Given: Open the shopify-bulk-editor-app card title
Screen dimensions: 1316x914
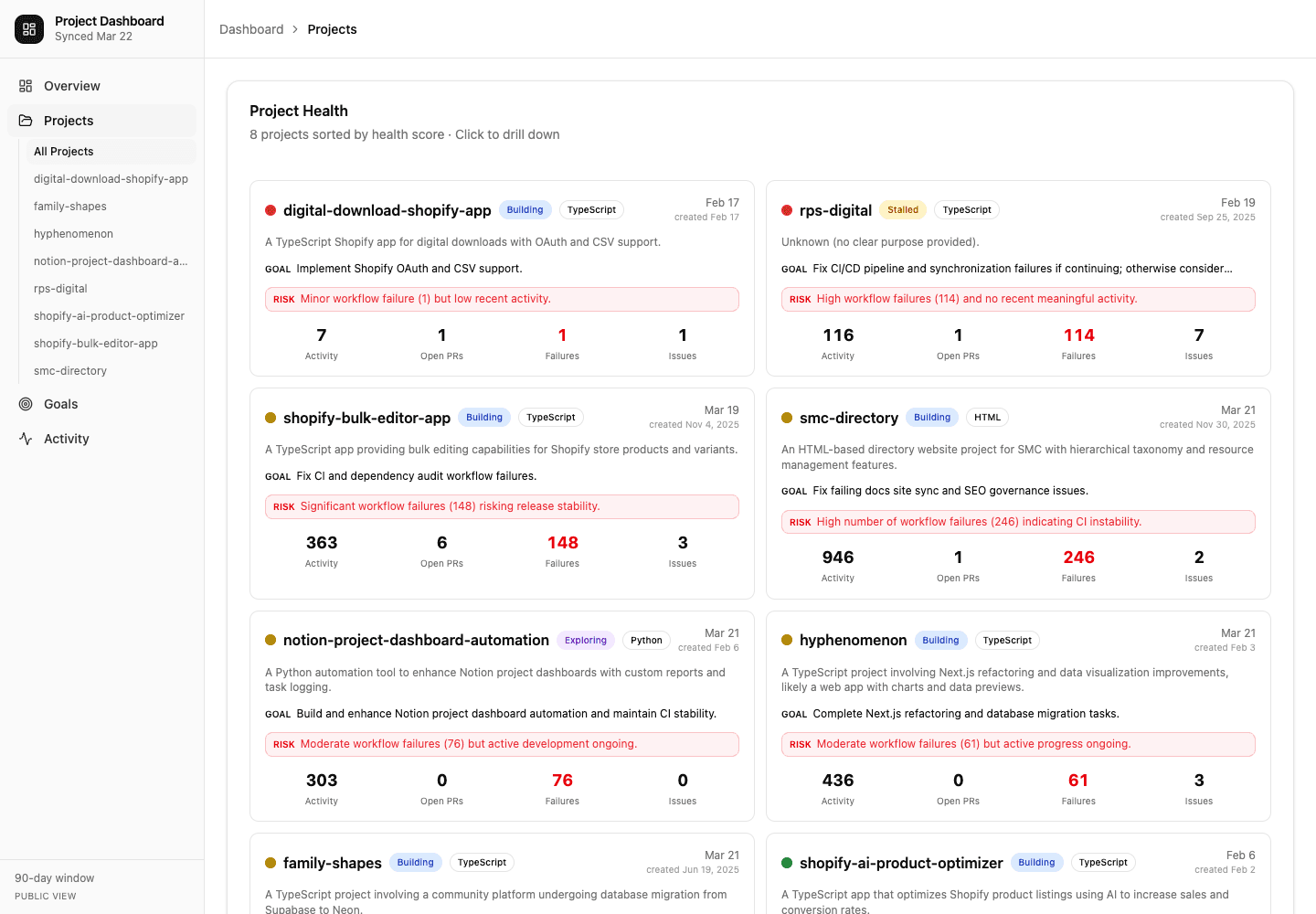Looking at the screenshot, I should pyautogui.click(x=366, y=418).
